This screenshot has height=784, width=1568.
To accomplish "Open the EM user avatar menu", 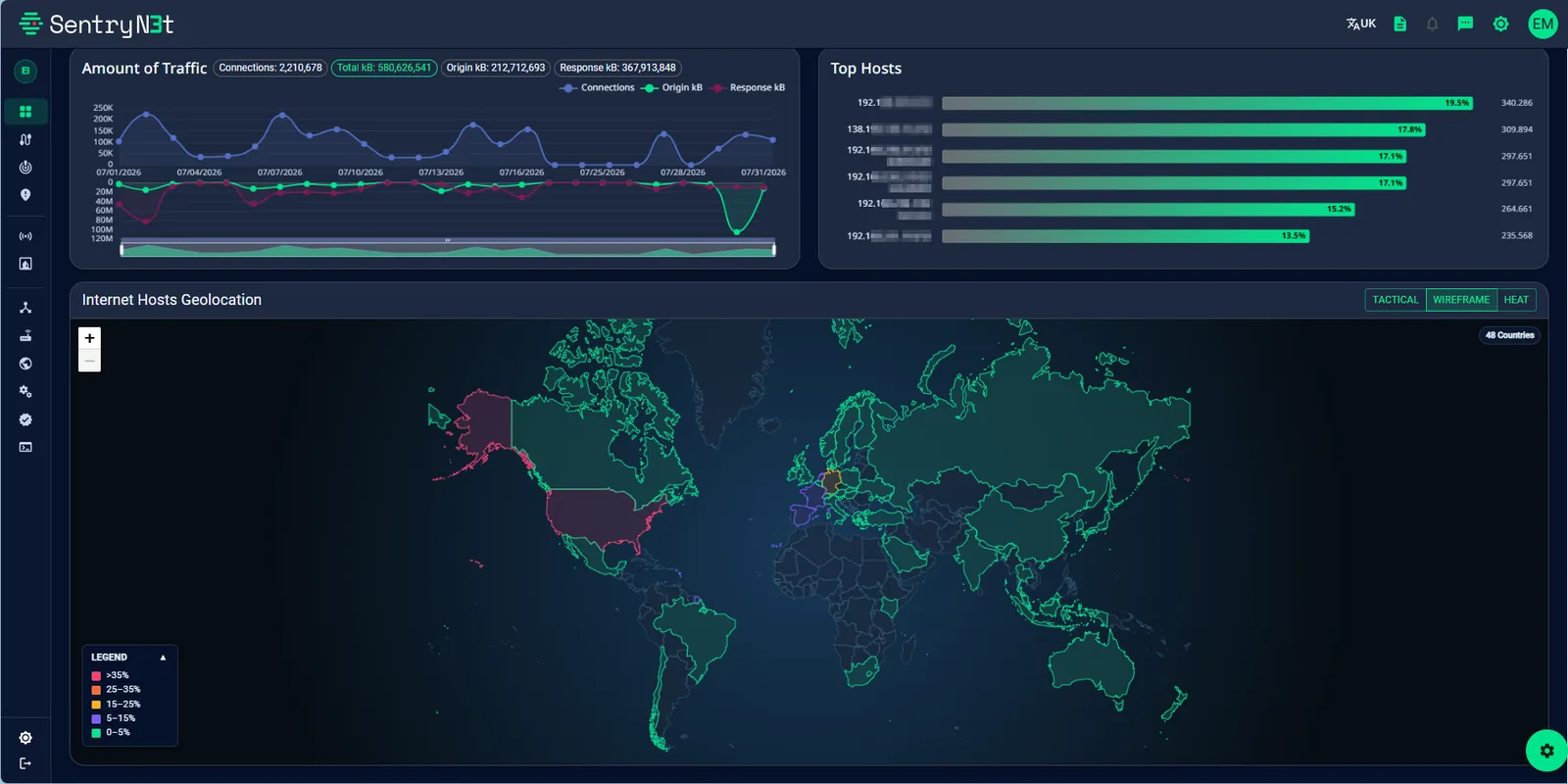I will (x=1543, y=24).
